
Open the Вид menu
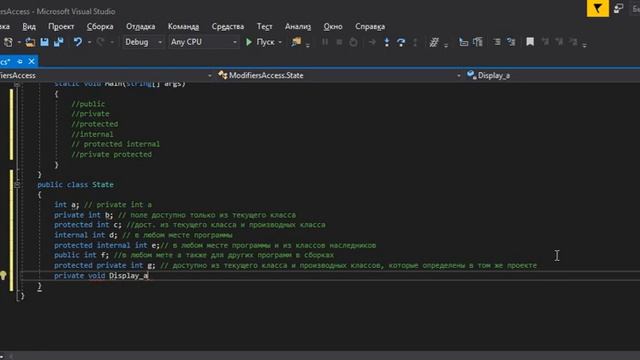coord(29,27)
